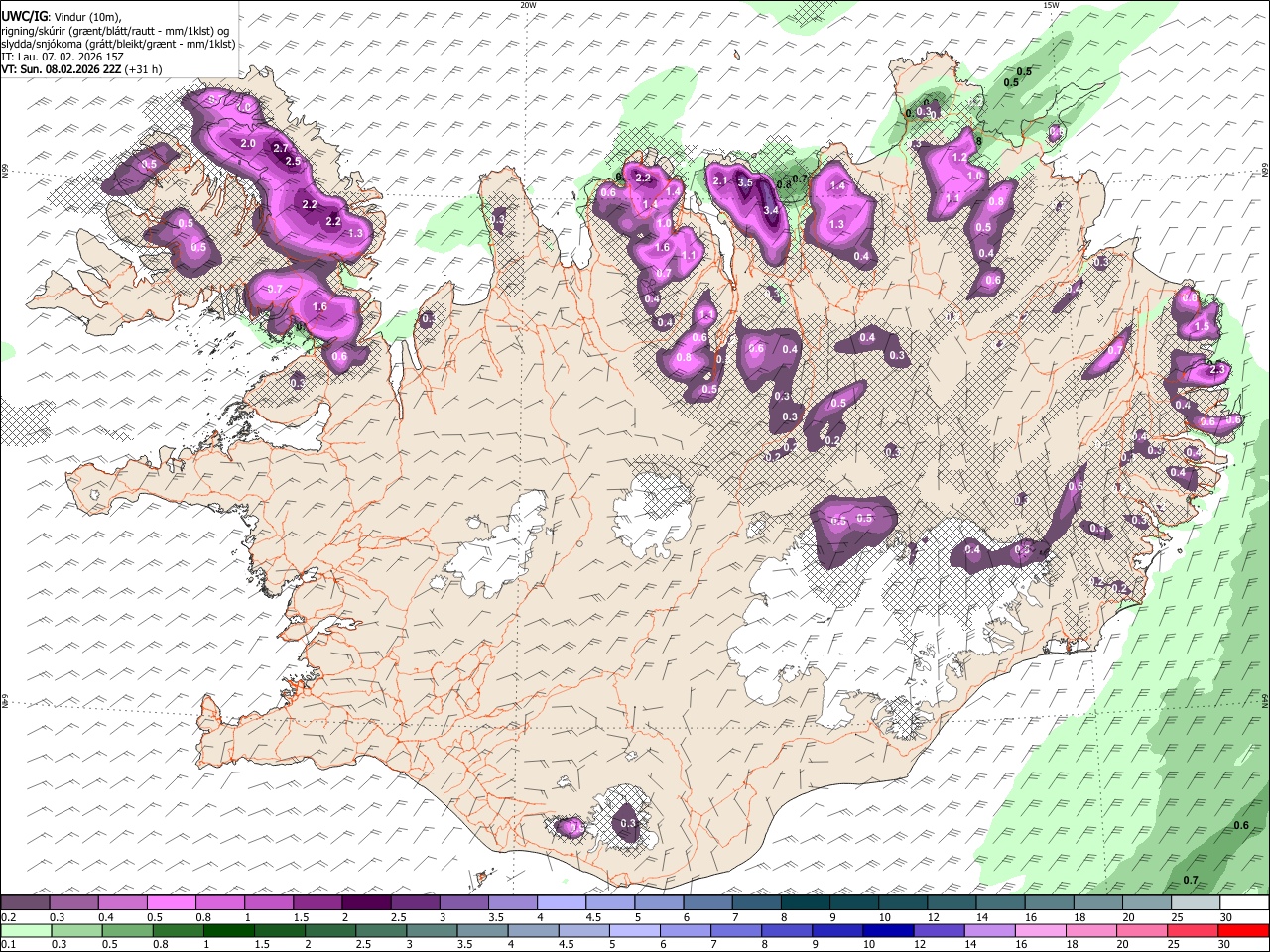Click the 2.0 snowfall value on the map
The height and width of the screenshot is (952, 1270).
click(x=248, y=144)
